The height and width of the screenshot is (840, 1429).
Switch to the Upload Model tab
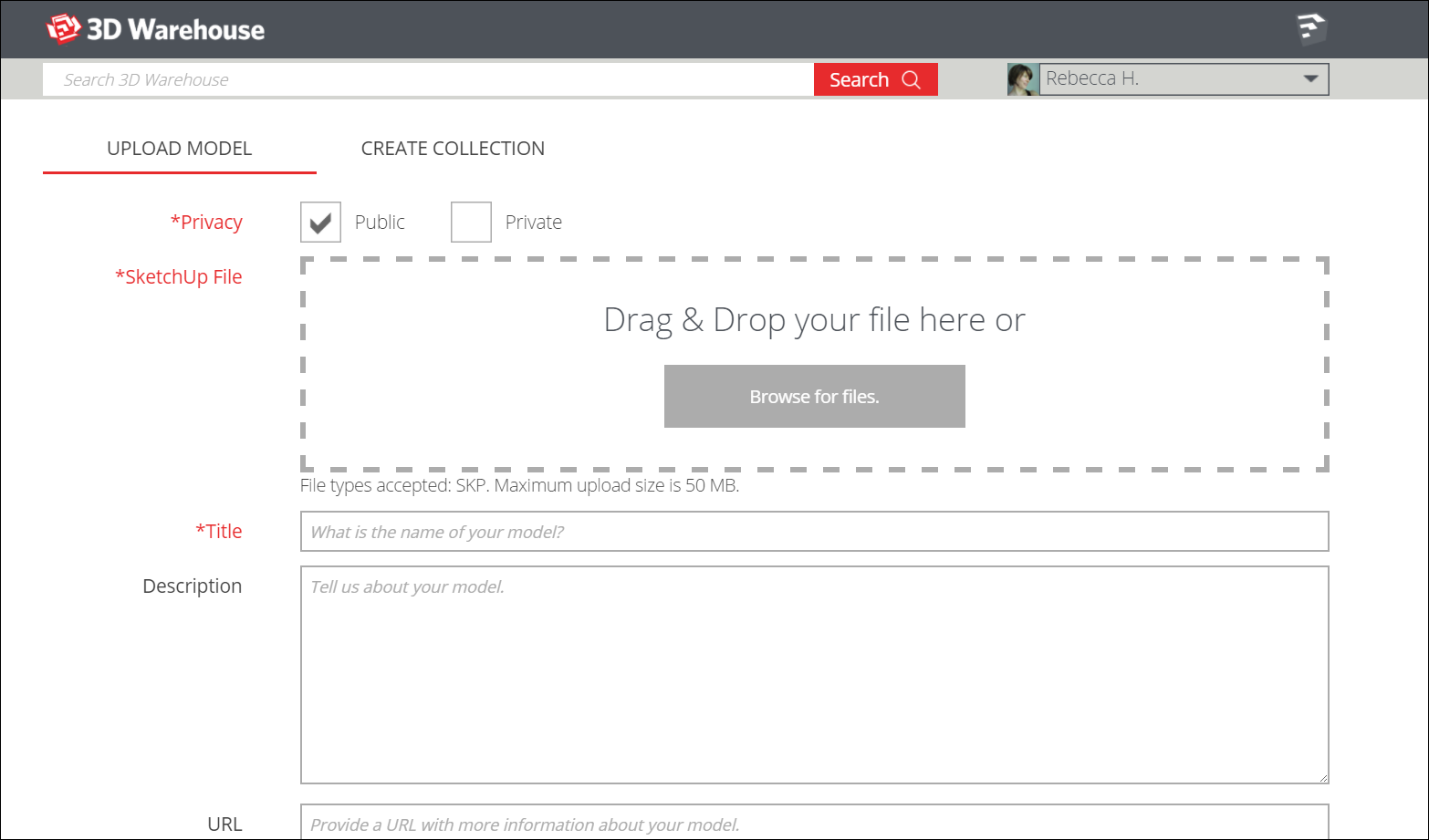coord(180,149)
